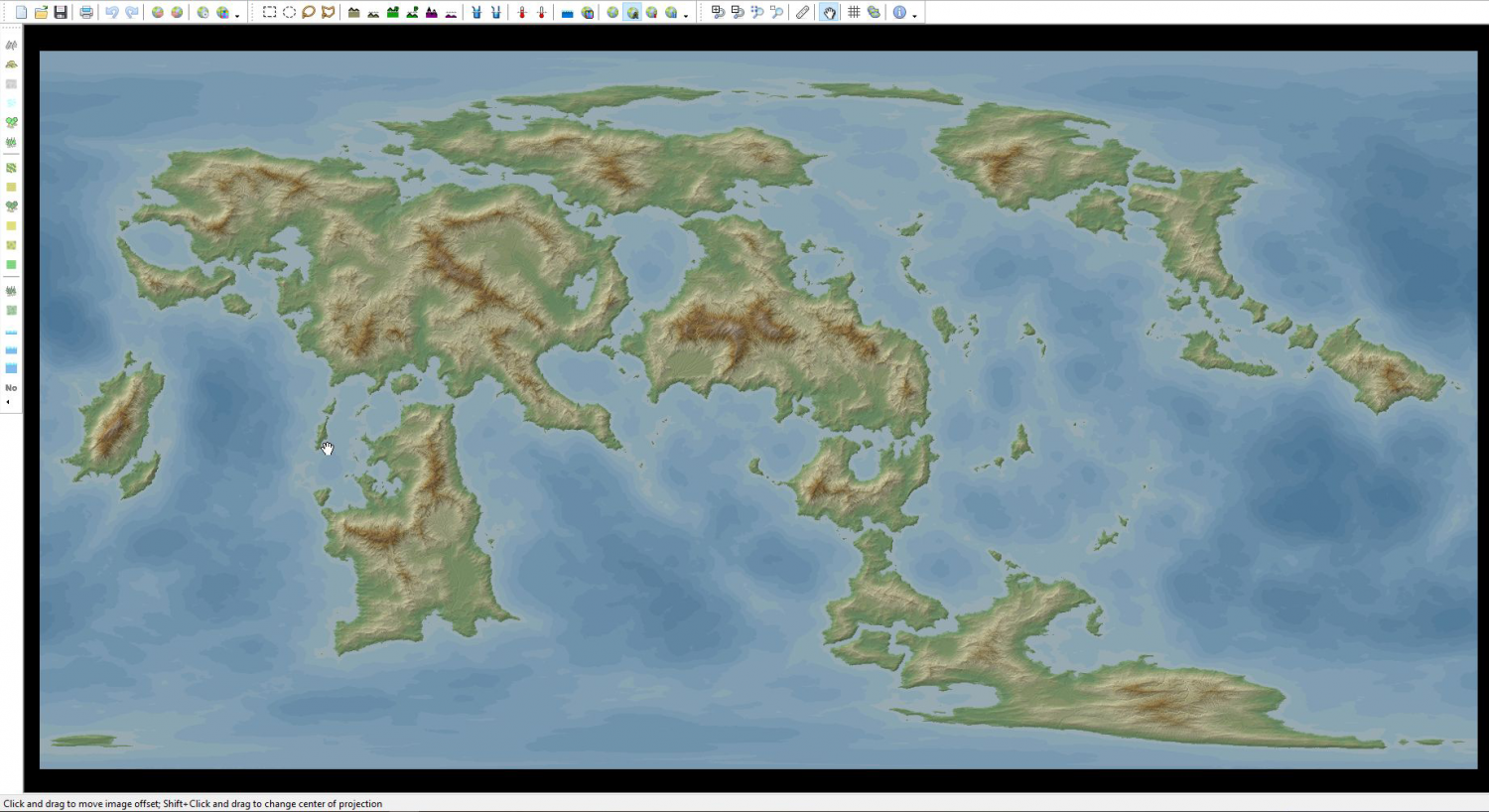Image resolution: width=1489 pixels, height=812 pixels.
Task: Click the zoom-in magnifier icon
Action: click(718, 12)
